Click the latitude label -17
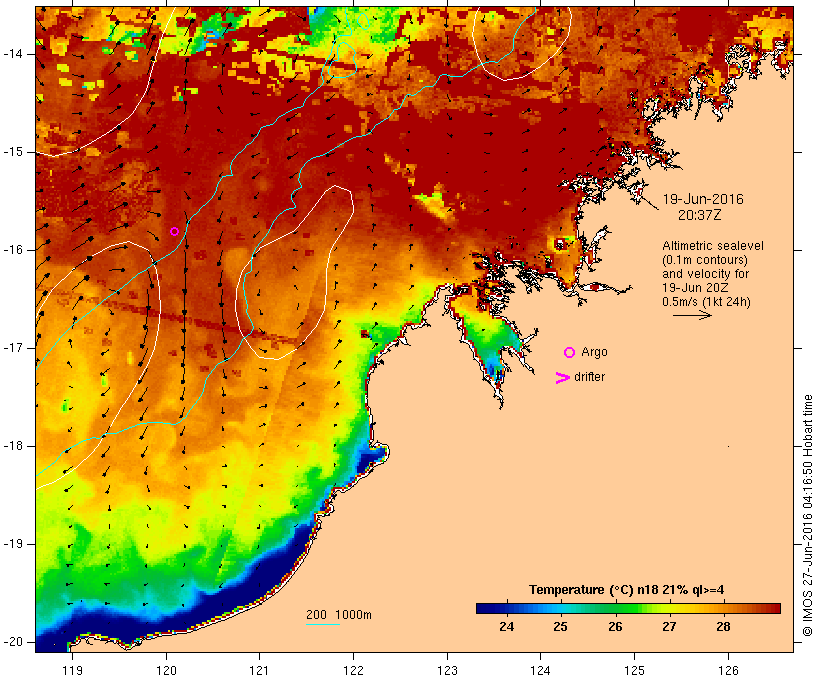This screenshot has height=680, width=820. click(13, 348)
